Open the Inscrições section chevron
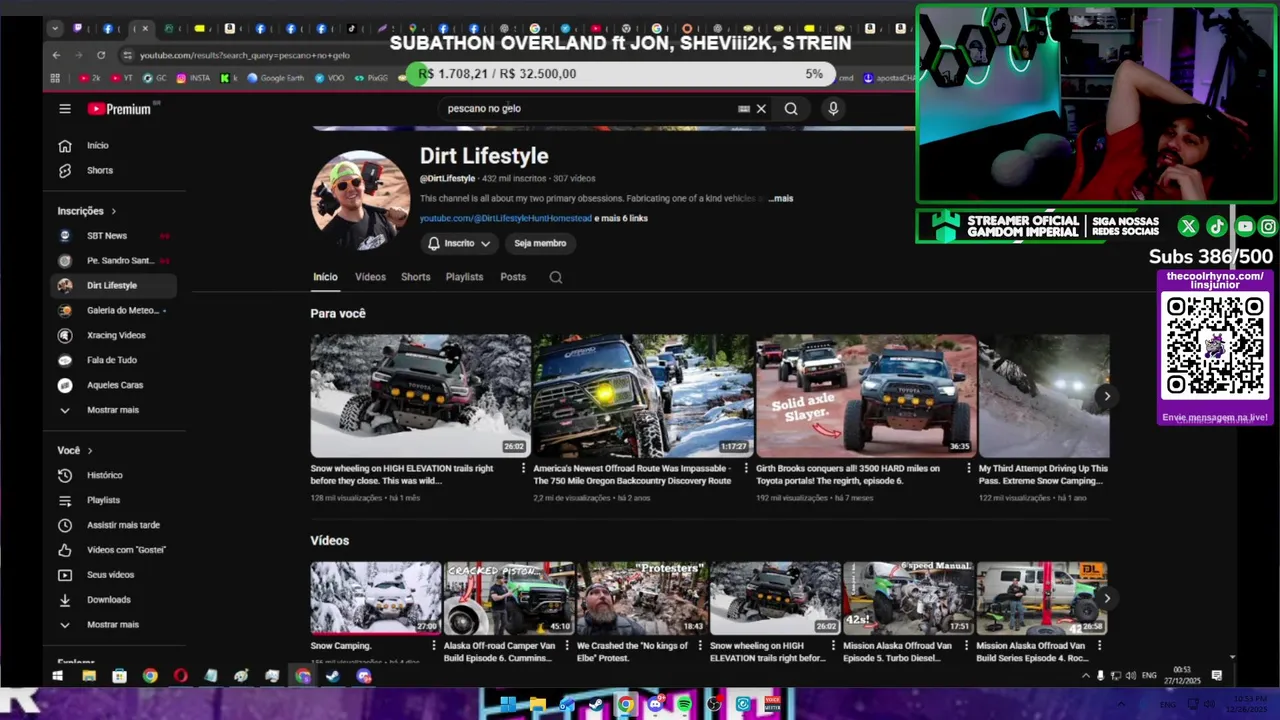This screenshot has height=720, width=1280. (113, 212)
